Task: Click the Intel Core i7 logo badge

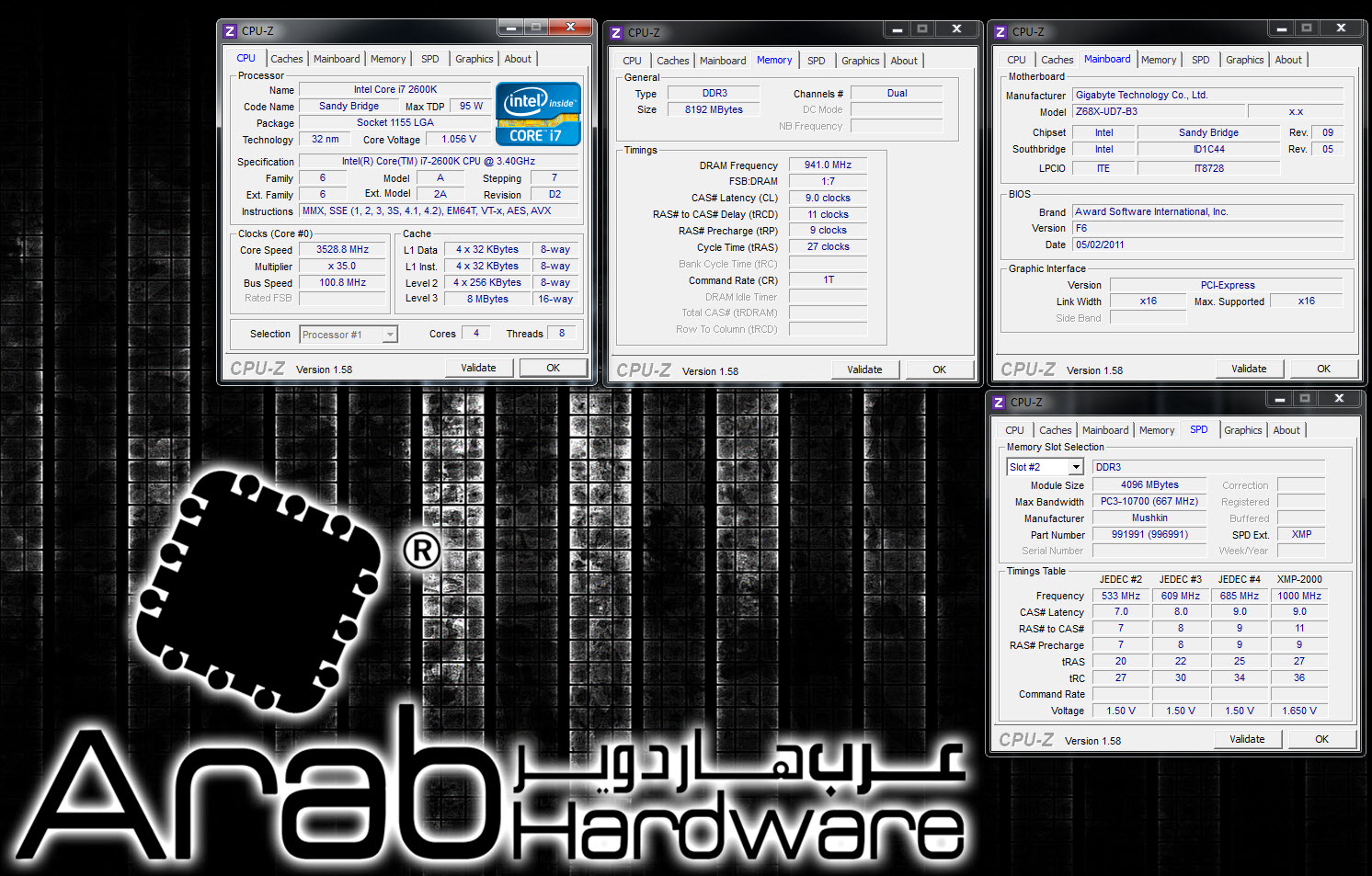Action: [x=538, y=114]
